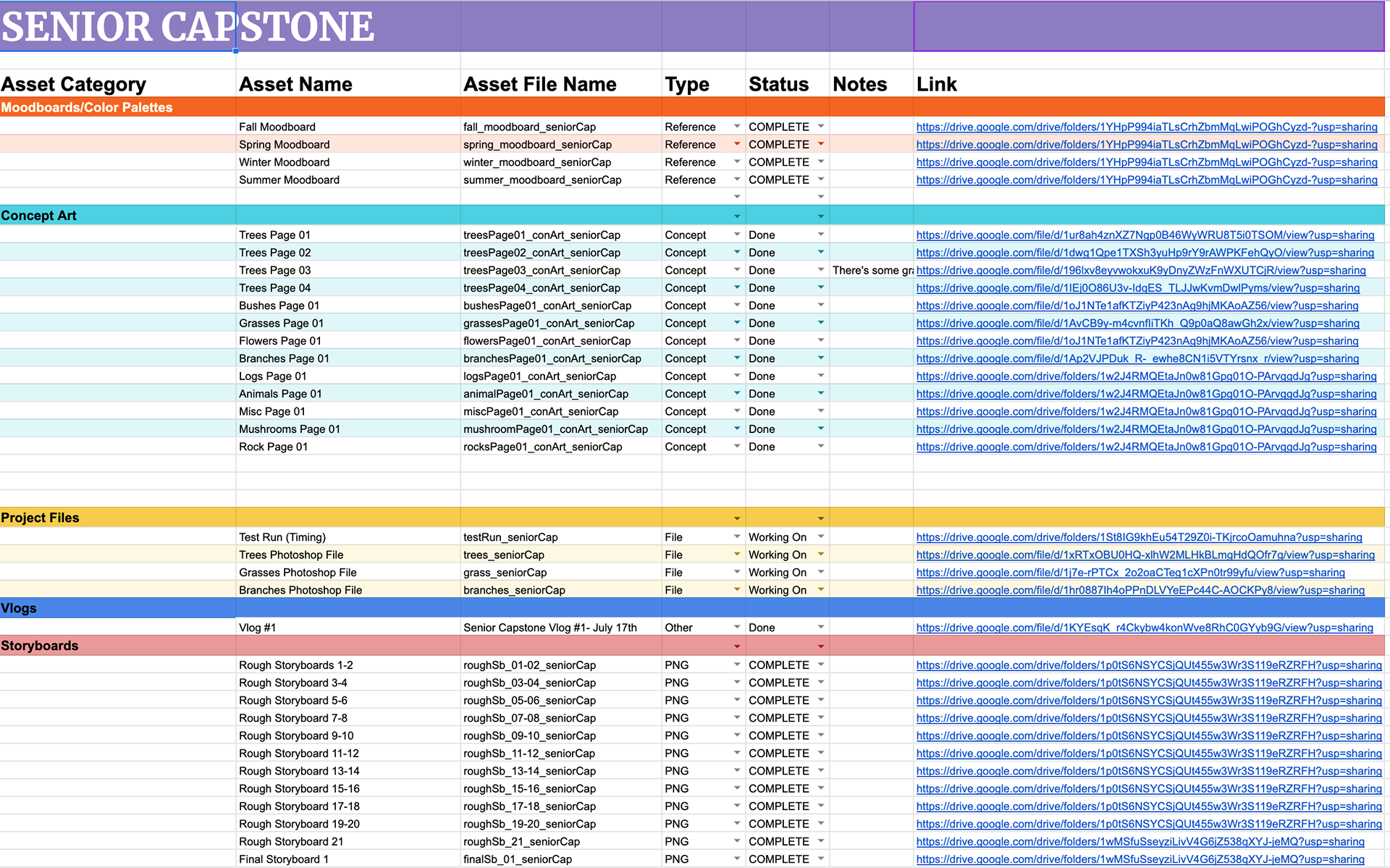Viewport: 1390px width, 868px height.
Task: Select the Flowers Page 01 cell
Action: [348, 340]
